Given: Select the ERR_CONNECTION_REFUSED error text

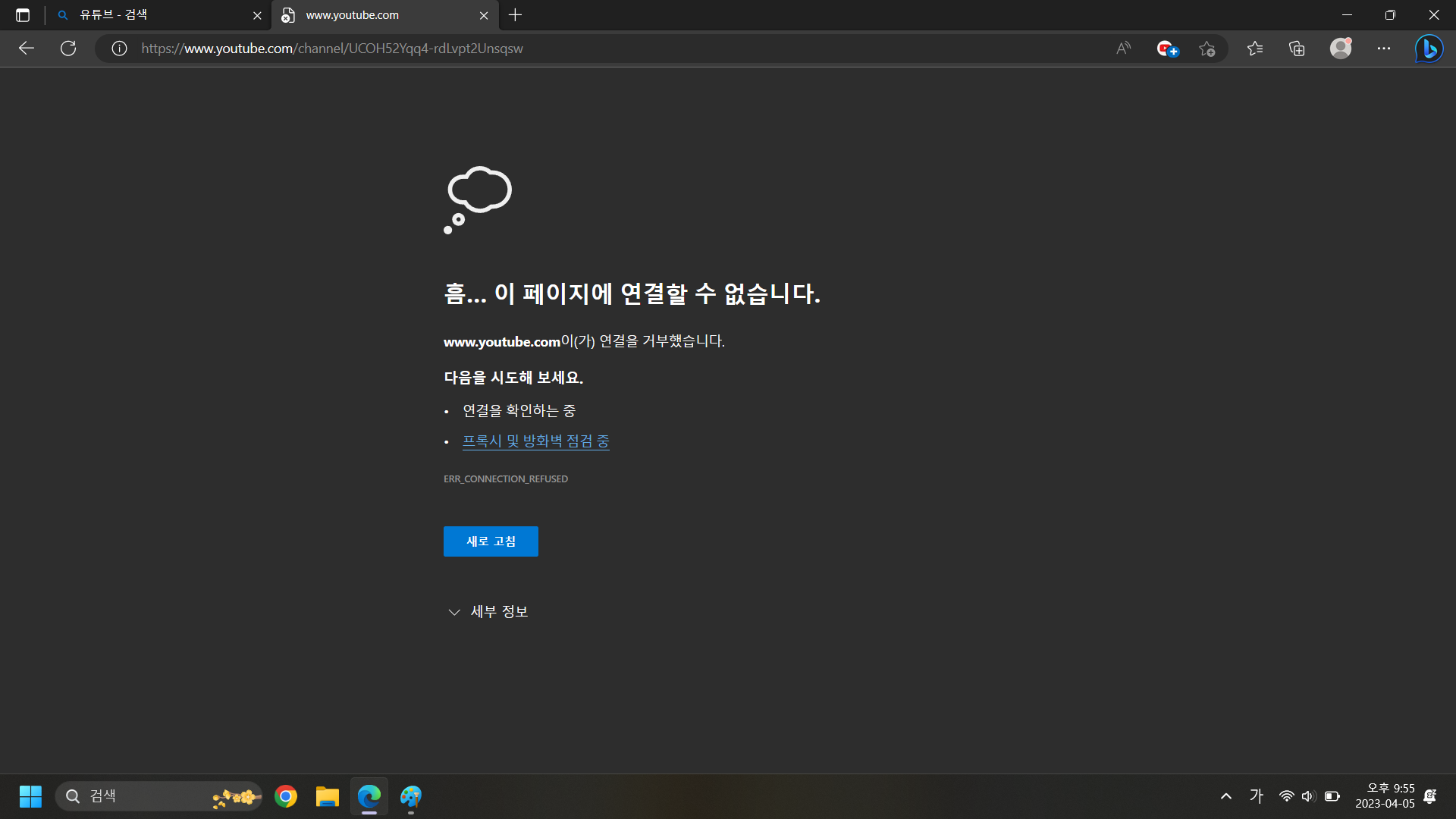Looking at the screenshot, I should click(x=506, y=479).
